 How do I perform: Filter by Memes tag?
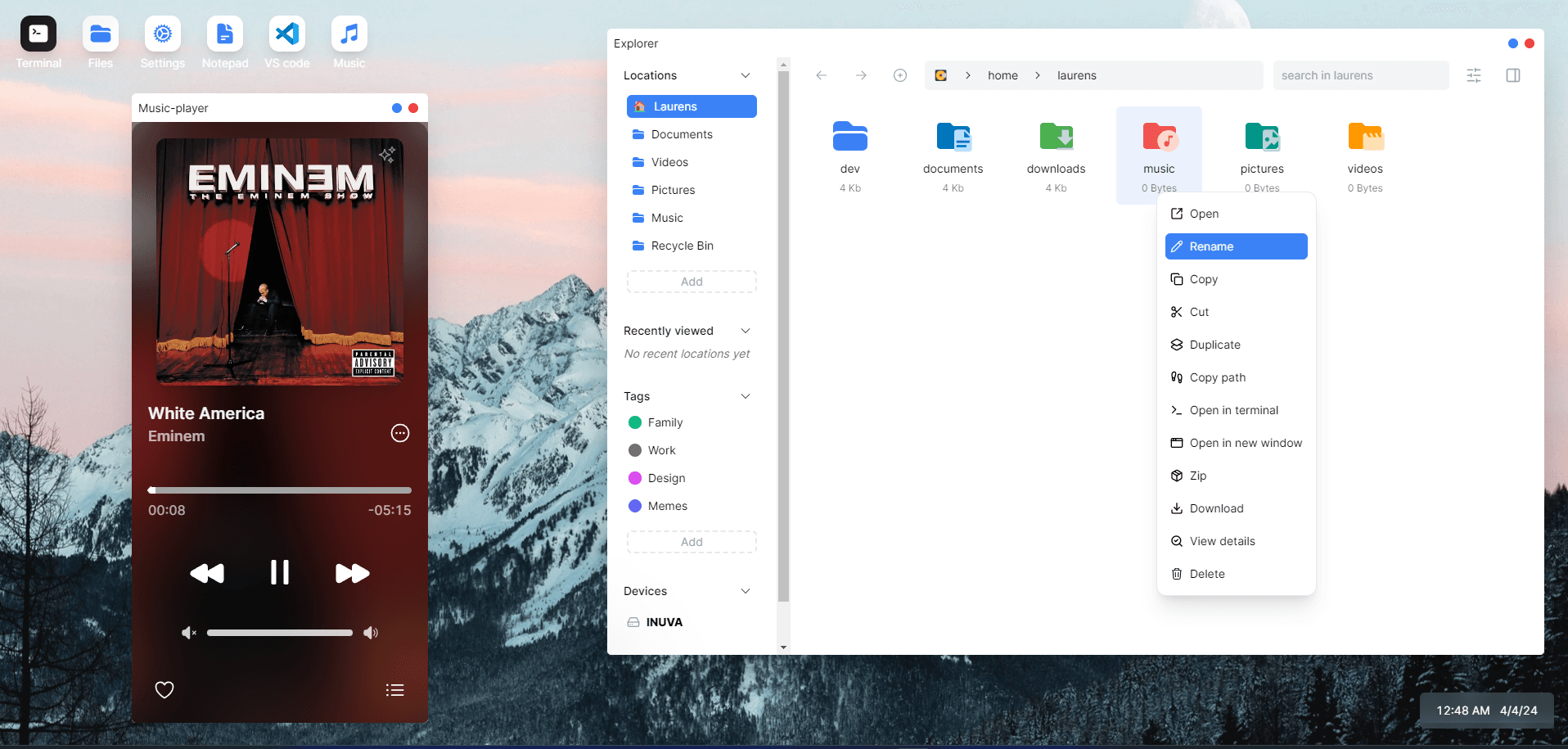[658, 506]
